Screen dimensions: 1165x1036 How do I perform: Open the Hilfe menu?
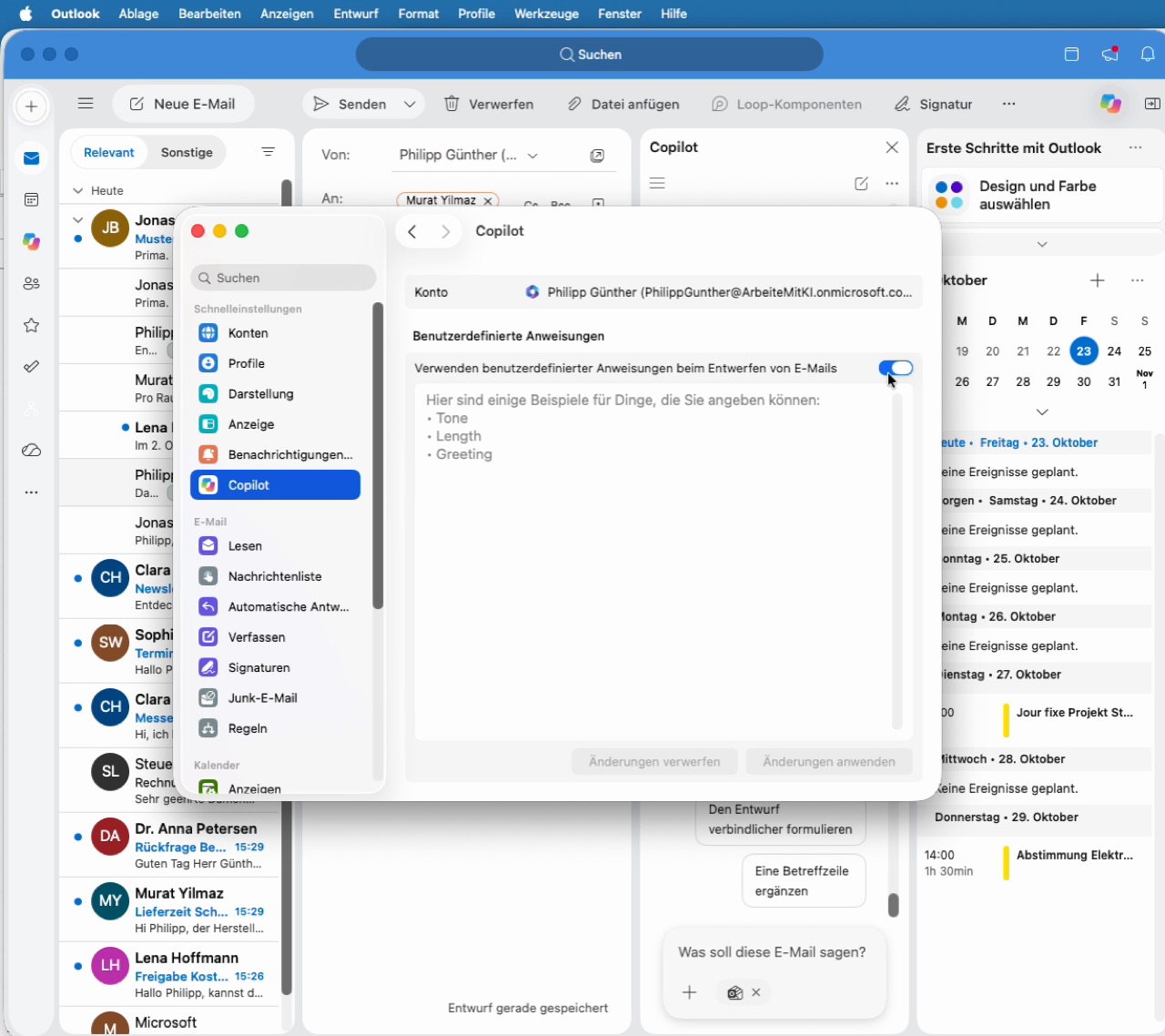674,14
